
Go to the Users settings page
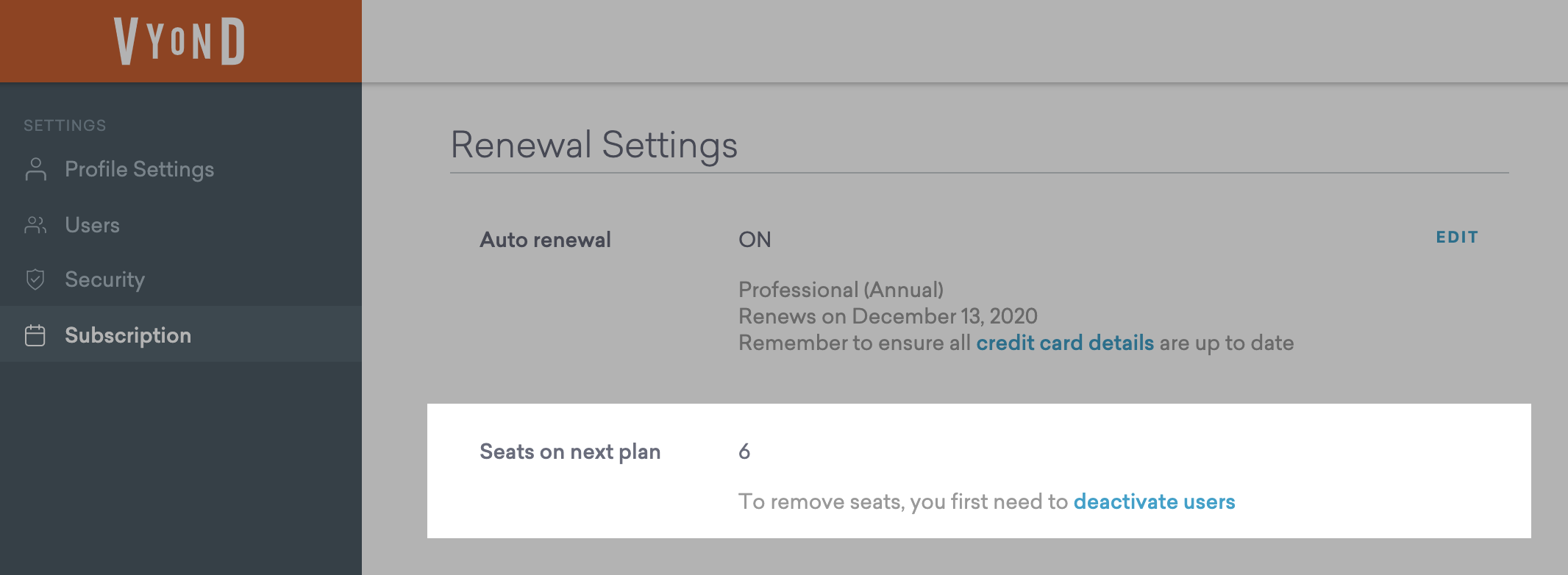click(x=92, y=225)
